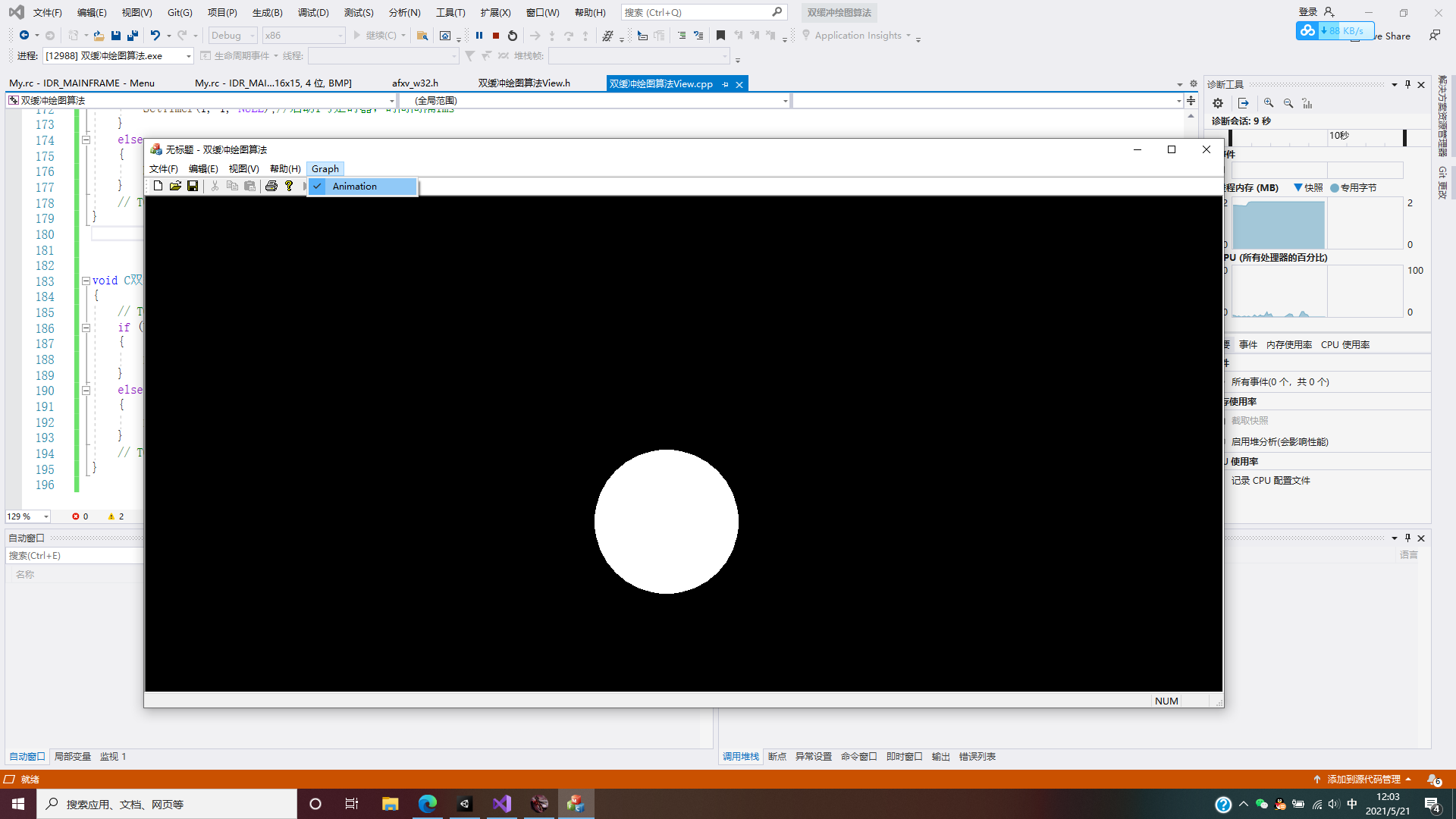
Task: Open file icon in child window toolbar
Action: 175,186
